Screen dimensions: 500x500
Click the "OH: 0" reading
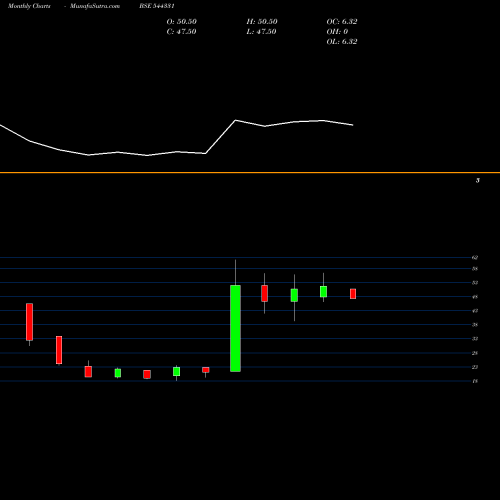coord(337,31)
